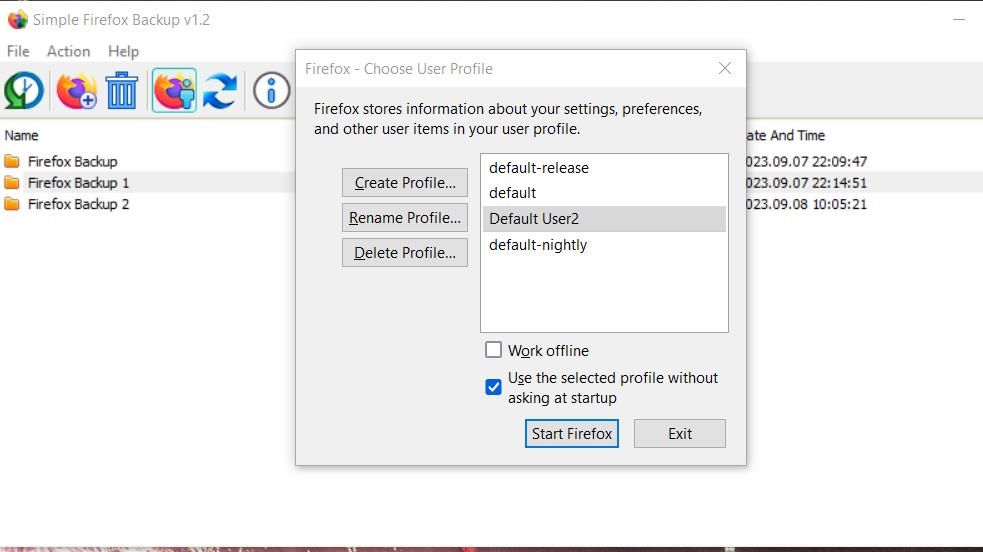Select the default-nightly profile in list

(x=538, y=245)
